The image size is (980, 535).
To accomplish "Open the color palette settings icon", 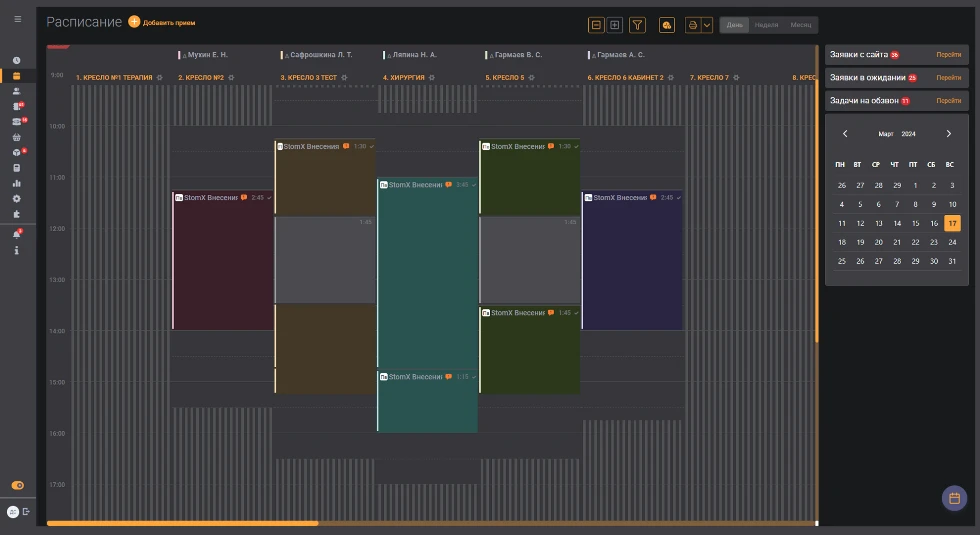I will (667, 25).
